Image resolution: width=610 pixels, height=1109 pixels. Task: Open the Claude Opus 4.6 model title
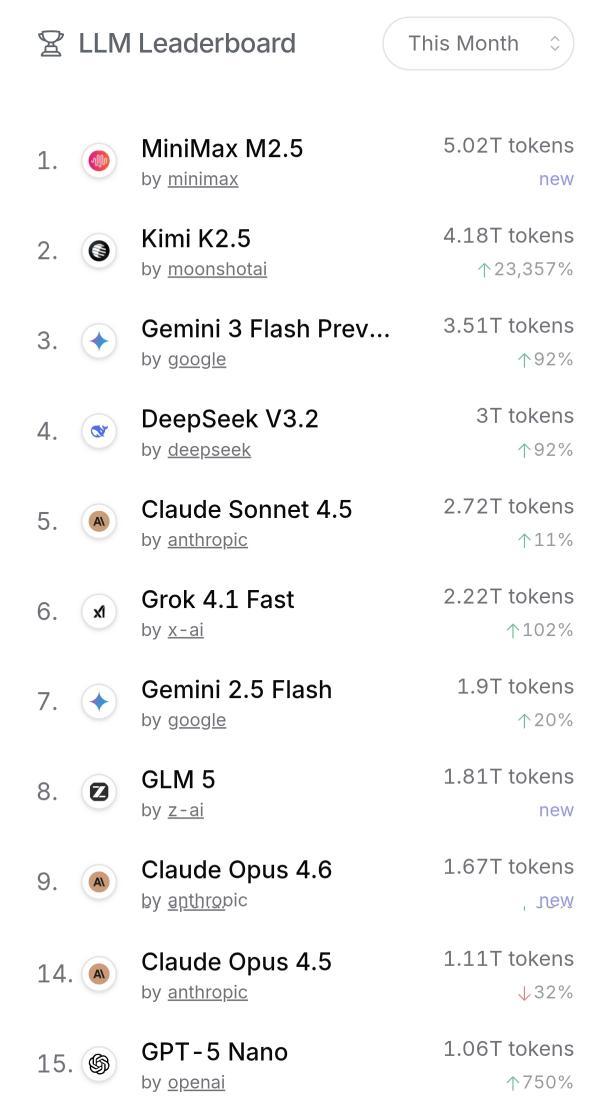pos(236,870)
